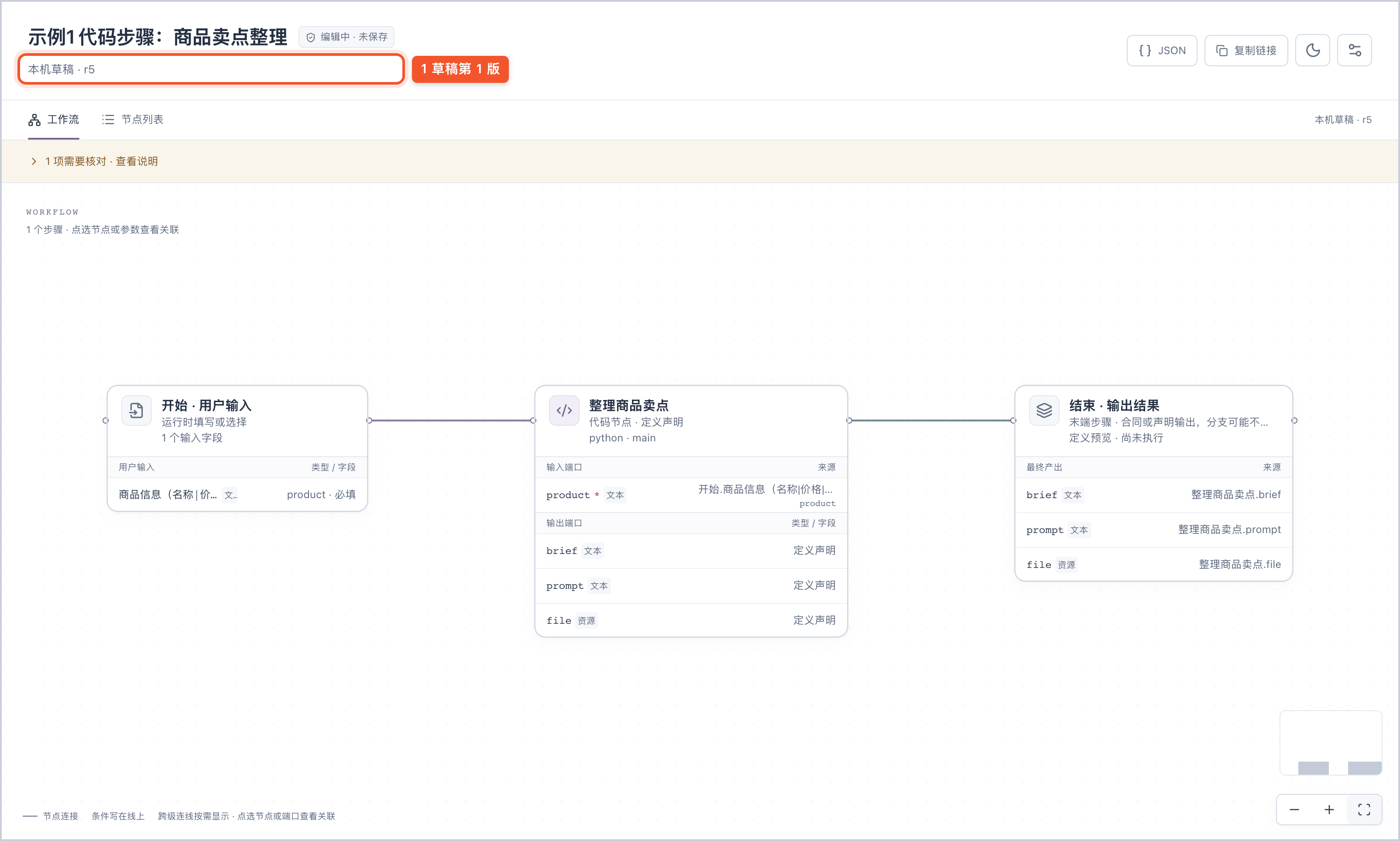Viewport: 1400px width, 841px height.
Task: Click 整理商品卖点.file source in end node
Action: (1239, 564)
